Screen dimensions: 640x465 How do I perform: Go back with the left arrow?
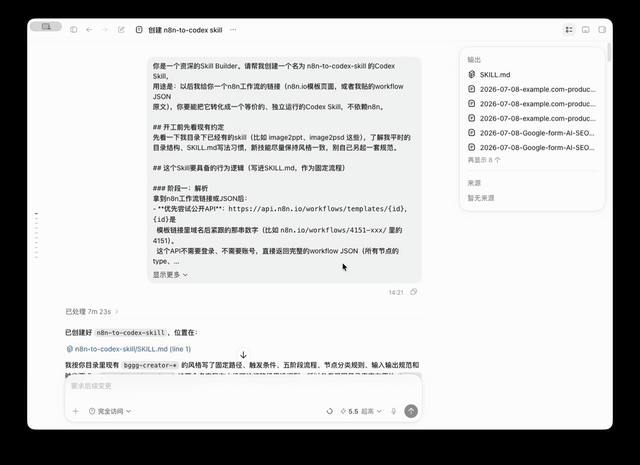[89, 30]
